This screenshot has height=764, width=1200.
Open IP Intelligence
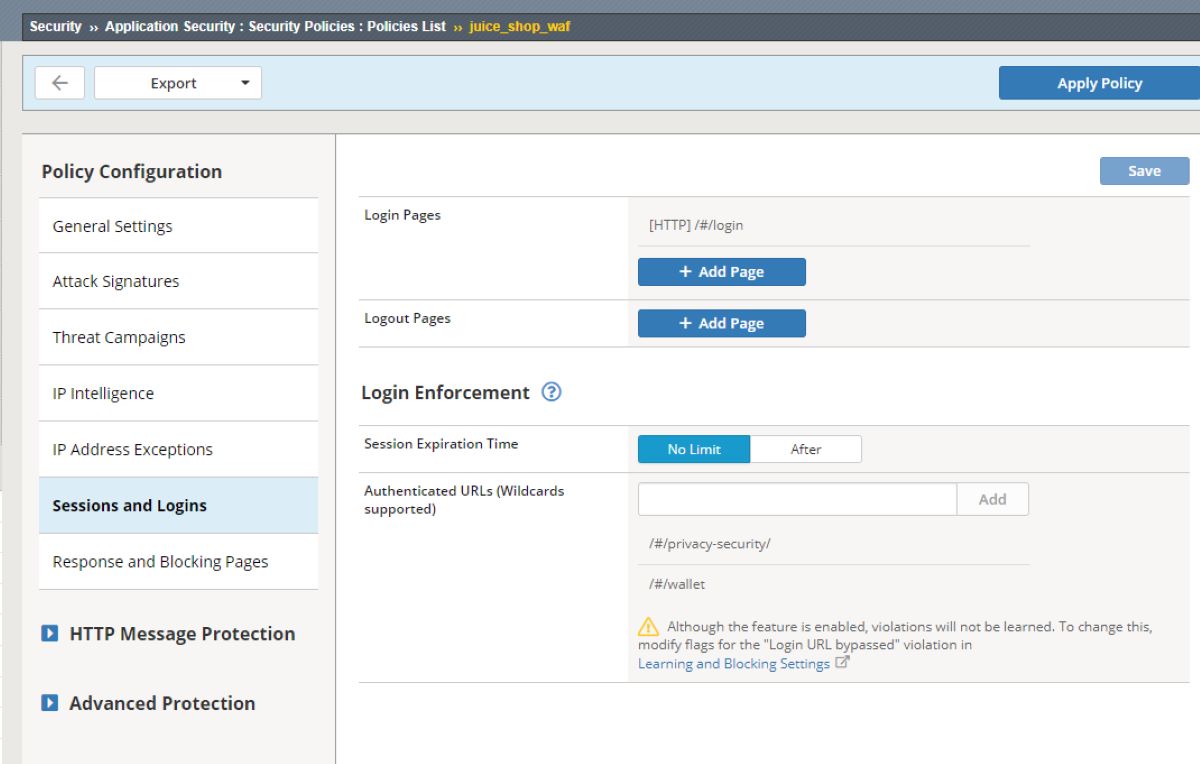[x=179, y=393]
